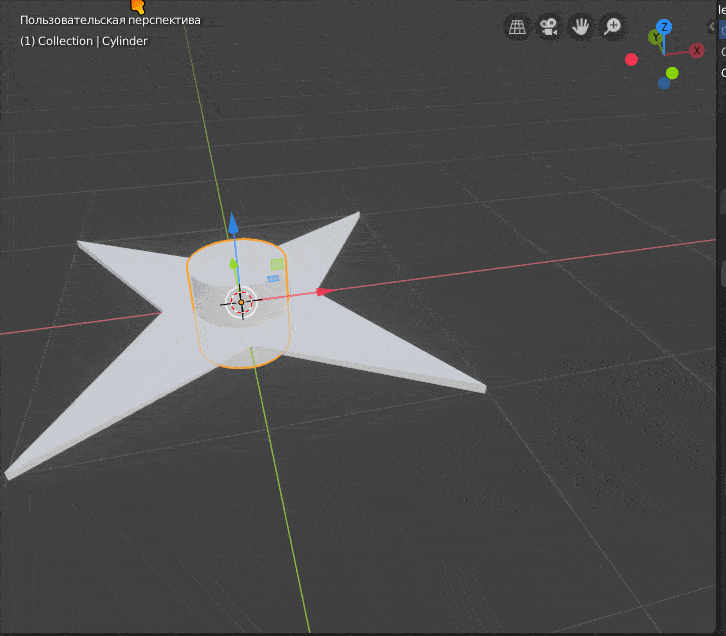Click the 3D cursor at cylinder center
The height and width of the screenshot is (636, 726).
tap(241, 302)
